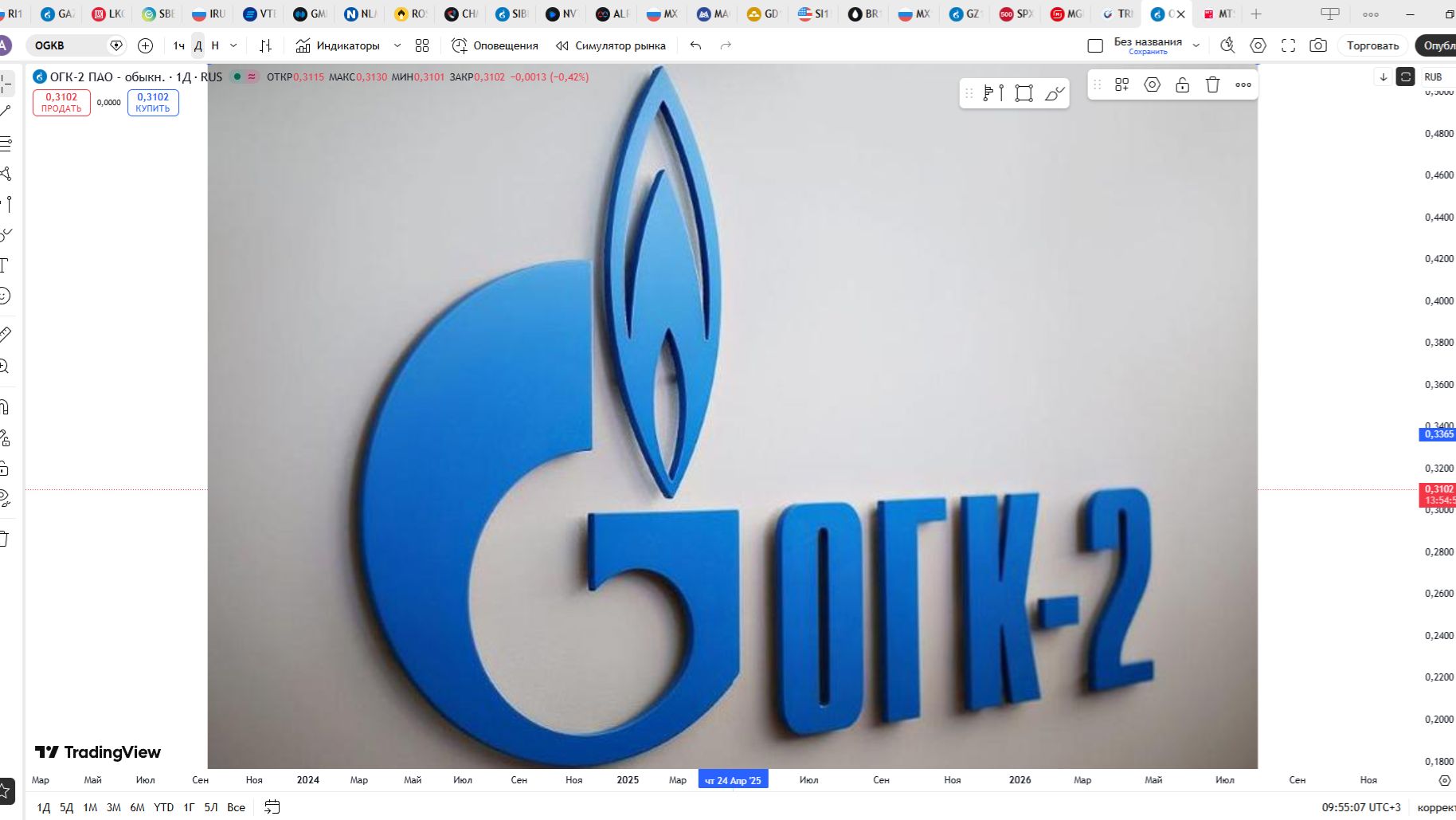Click the diamond icon in symbol search
1456x820 pixels.
coord(116,45)
